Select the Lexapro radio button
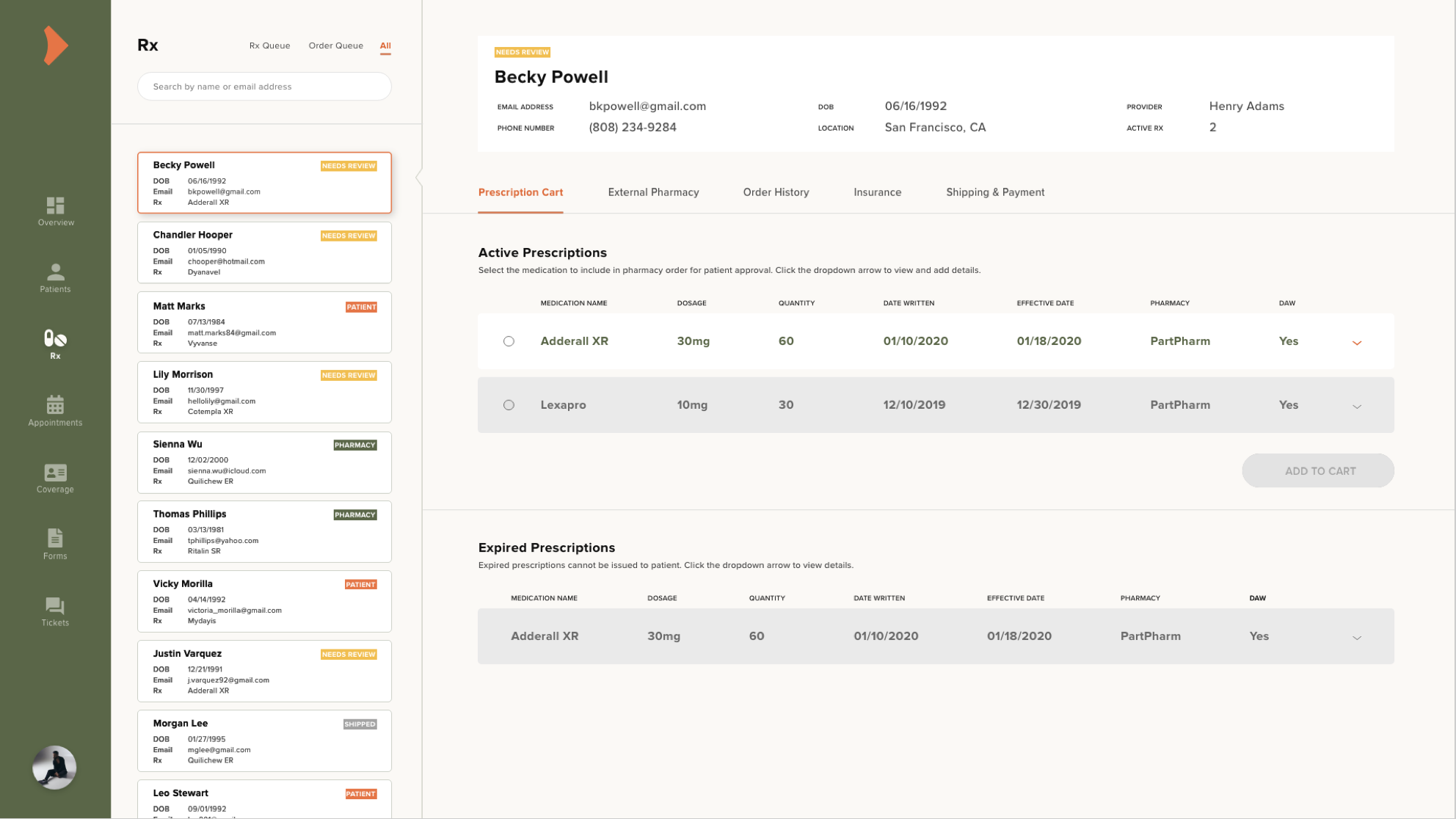This screenshot has width=1456, height=819. tap(509, 405)
